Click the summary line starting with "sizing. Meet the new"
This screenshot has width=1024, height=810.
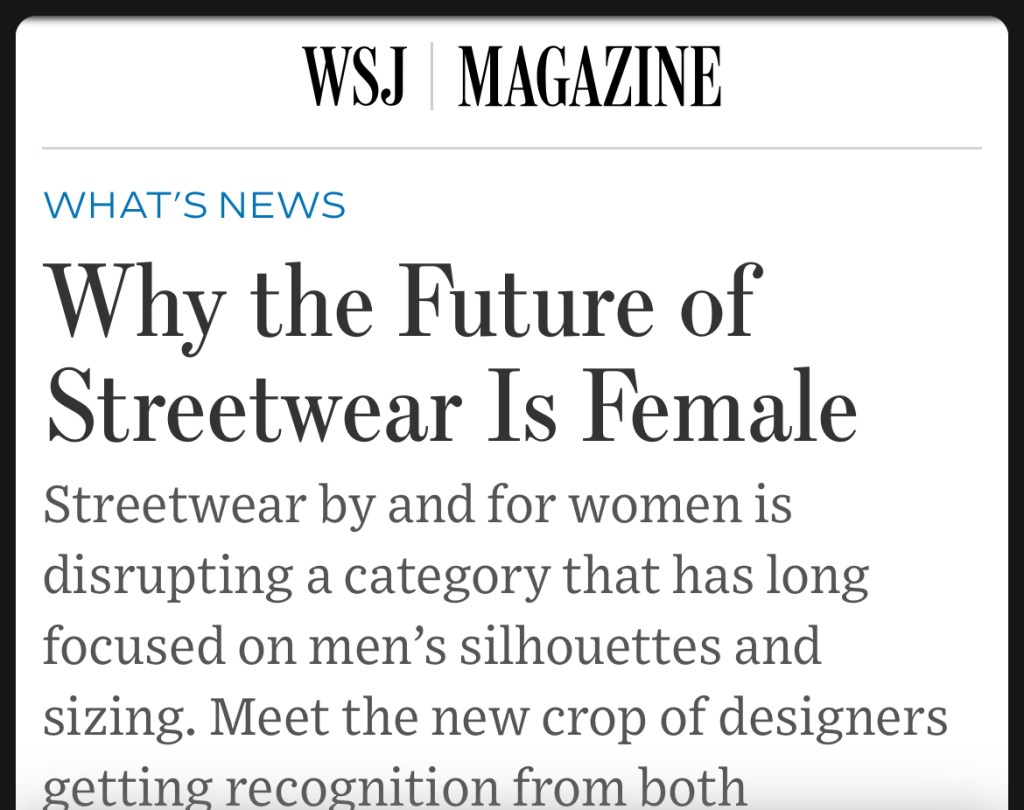pyautogui.click(x=494, y=716)
